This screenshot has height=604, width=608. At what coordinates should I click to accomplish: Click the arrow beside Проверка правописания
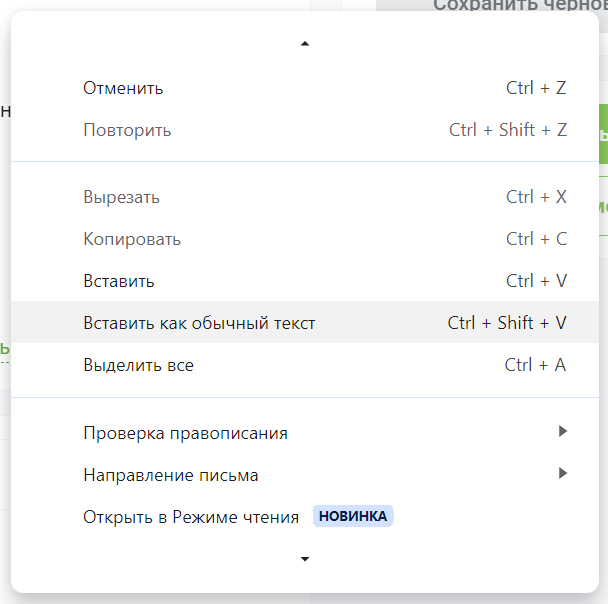563,431
